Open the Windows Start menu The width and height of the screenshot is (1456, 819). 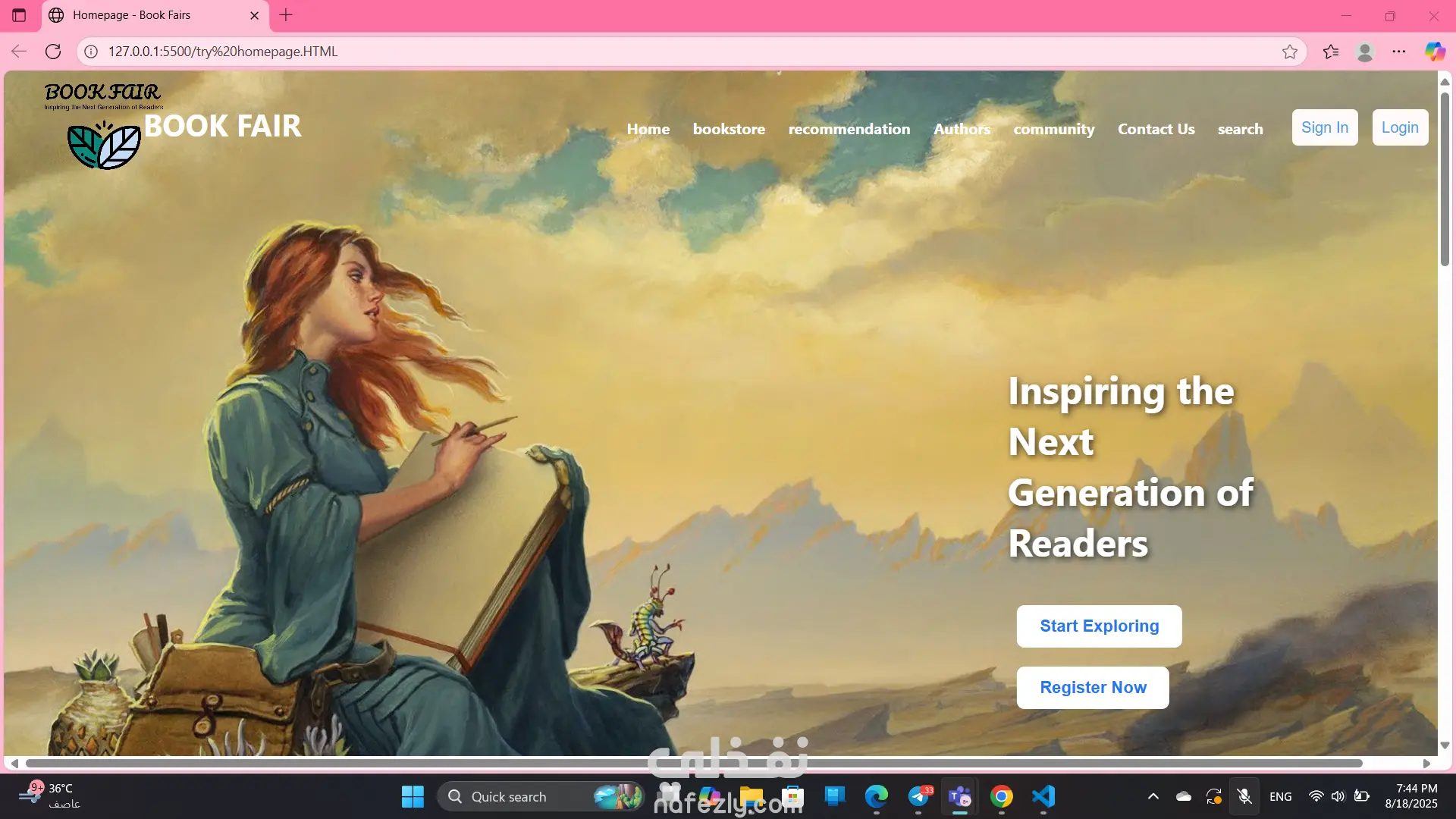point(413,797)
